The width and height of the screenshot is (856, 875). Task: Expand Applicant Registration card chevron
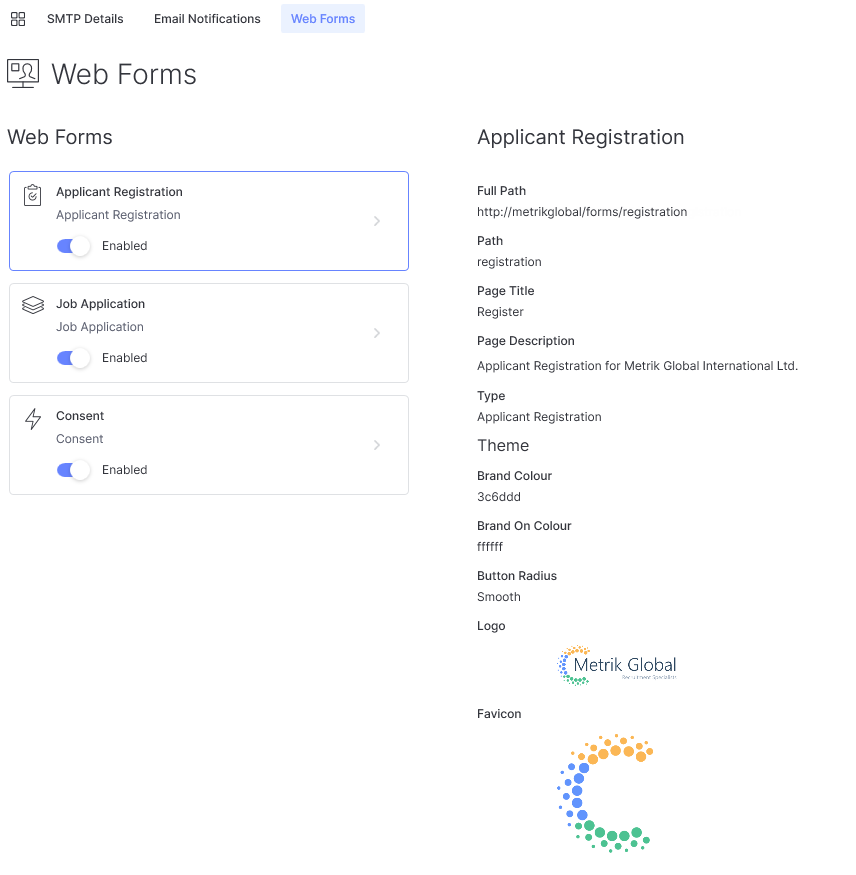(377, 221)
